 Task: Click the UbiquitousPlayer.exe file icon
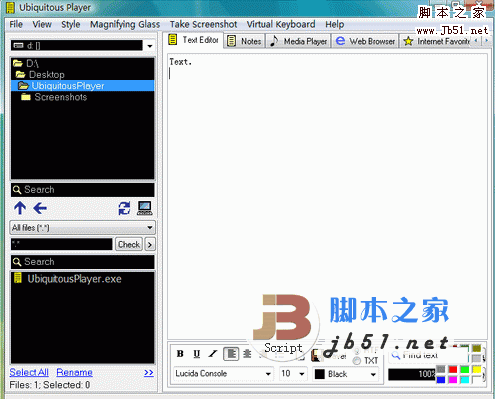tap(18, 278)
